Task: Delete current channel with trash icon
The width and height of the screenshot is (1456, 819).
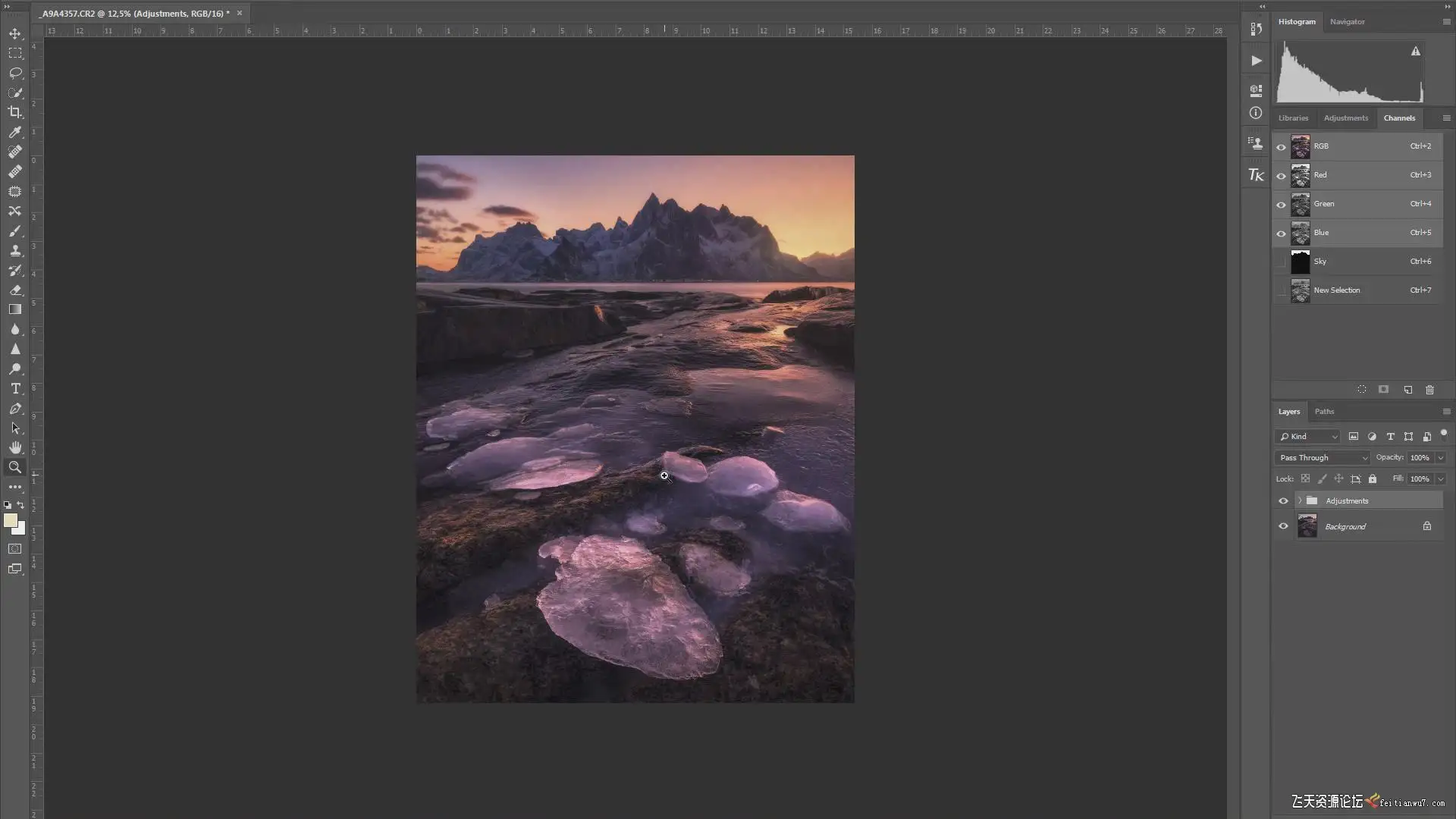Action: coord(1429,390)
